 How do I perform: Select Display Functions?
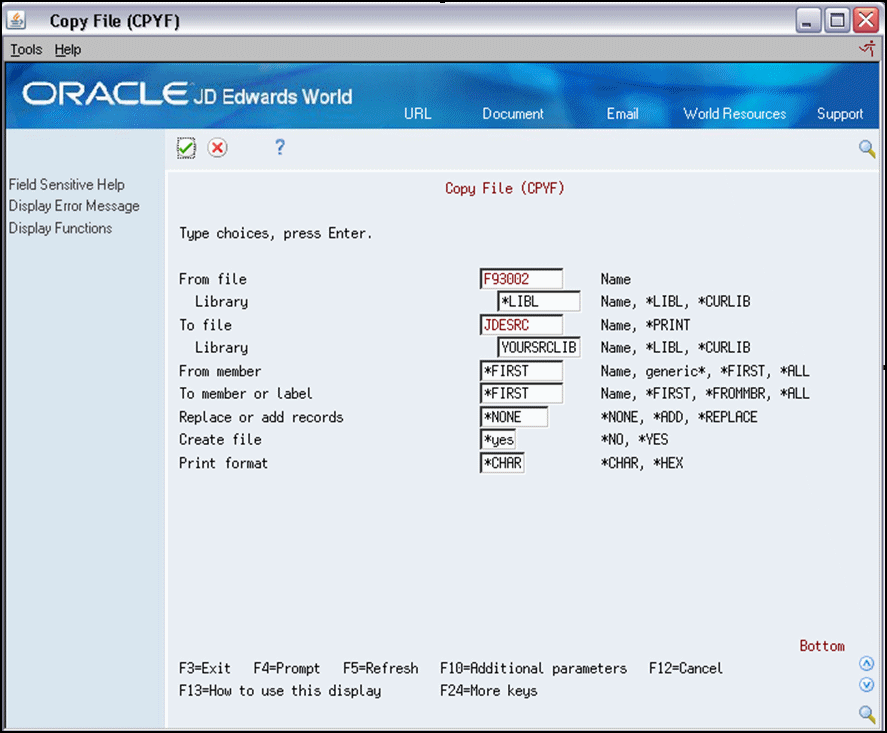[61, 228]
